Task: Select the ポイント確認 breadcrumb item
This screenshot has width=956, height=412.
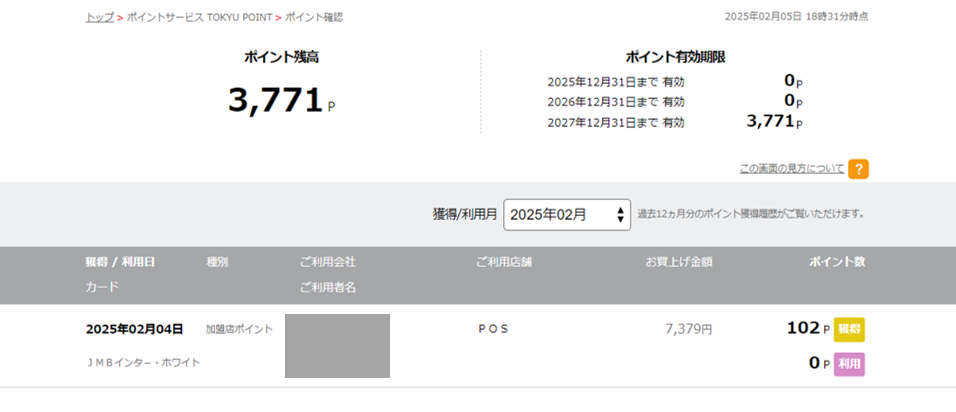Action: [314, 17]
